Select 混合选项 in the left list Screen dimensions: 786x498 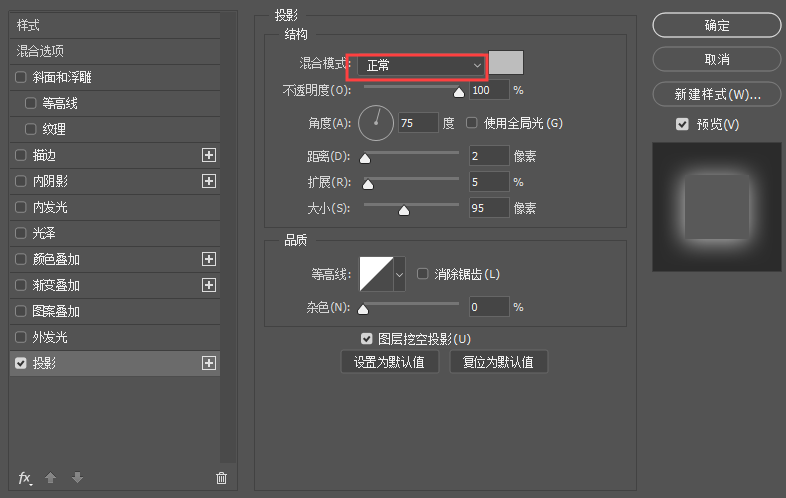coord(115,51)
